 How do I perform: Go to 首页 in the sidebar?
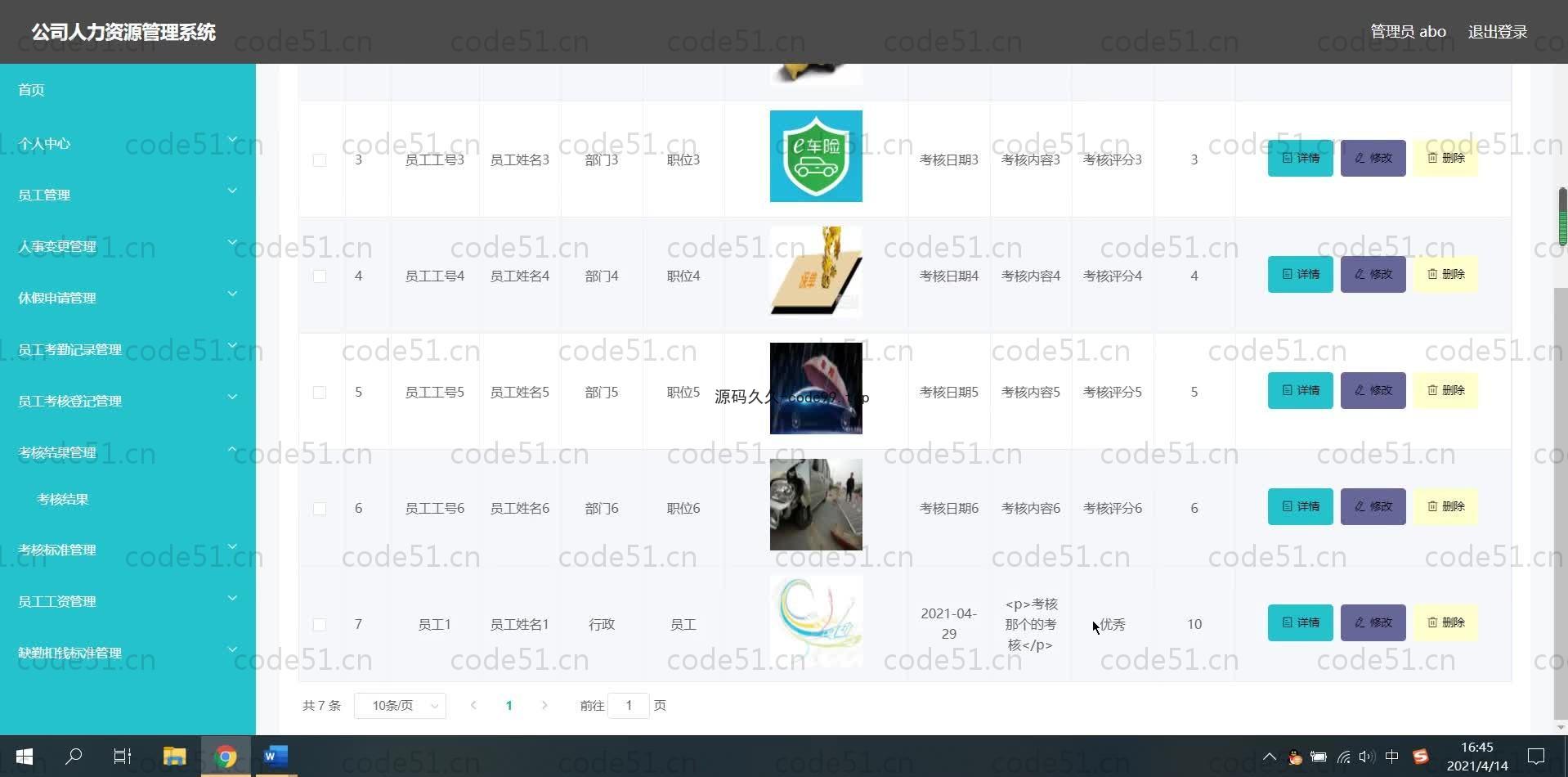pyautogui.click(x=128, y=89)
